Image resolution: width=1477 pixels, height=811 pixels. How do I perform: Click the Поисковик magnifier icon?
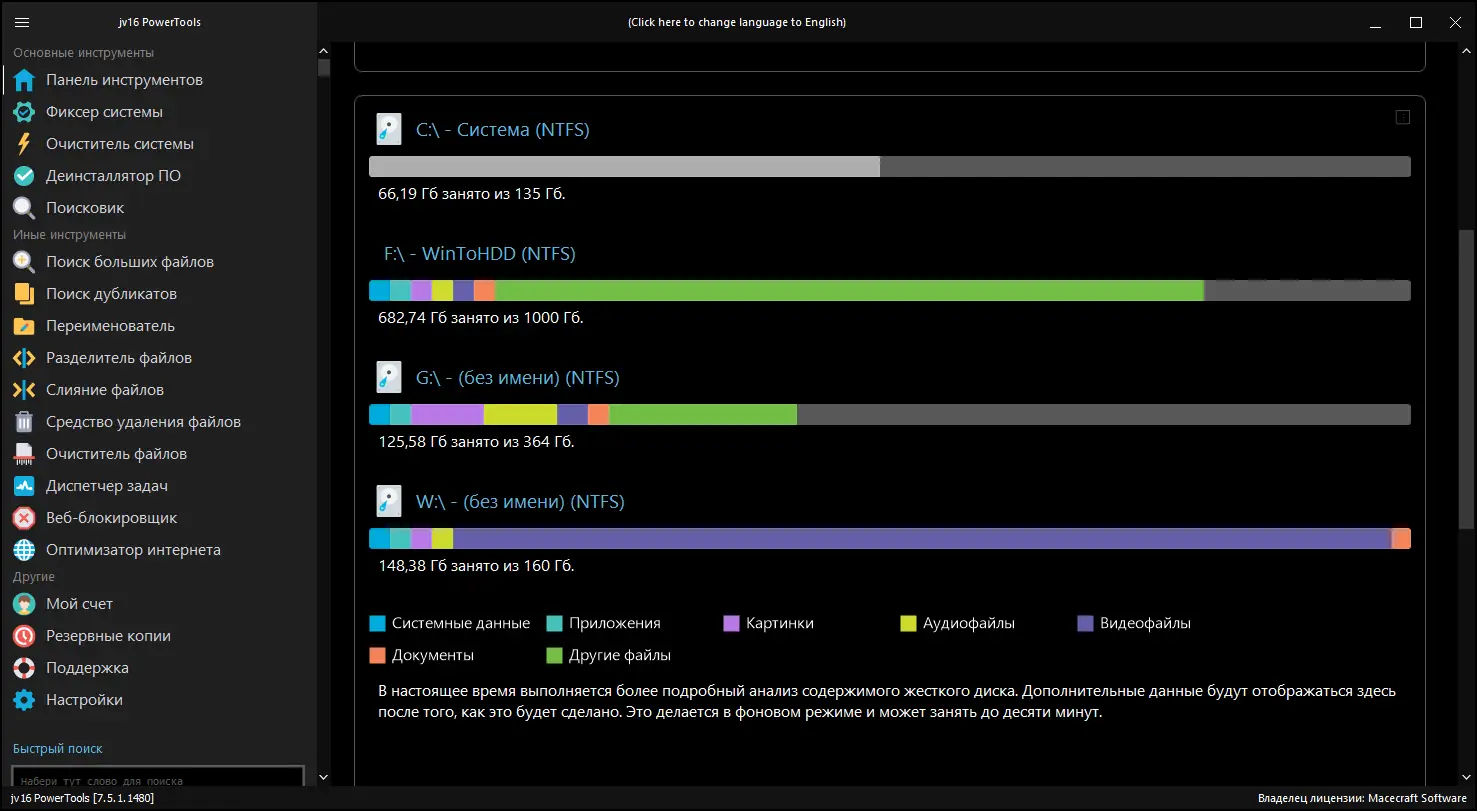coord(24,208)
